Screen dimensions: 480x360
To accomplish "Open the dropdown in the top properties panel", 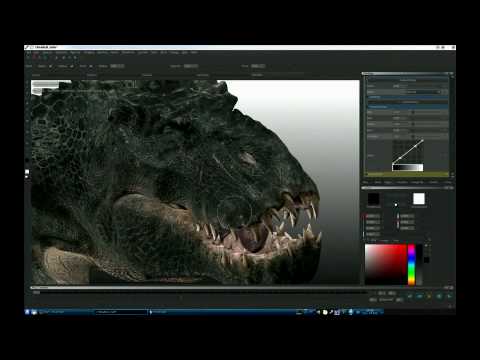I will pos(424,92).
